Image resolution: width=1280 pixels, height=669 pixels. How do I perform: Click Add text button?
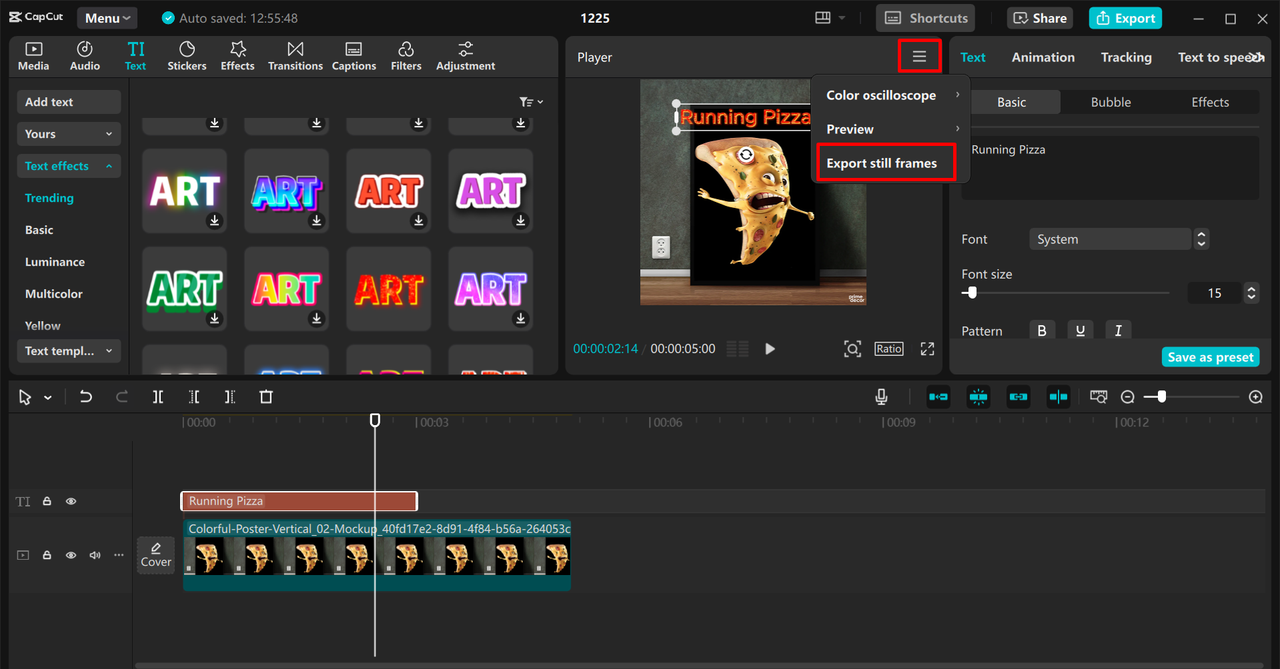[x=69, y=102]
